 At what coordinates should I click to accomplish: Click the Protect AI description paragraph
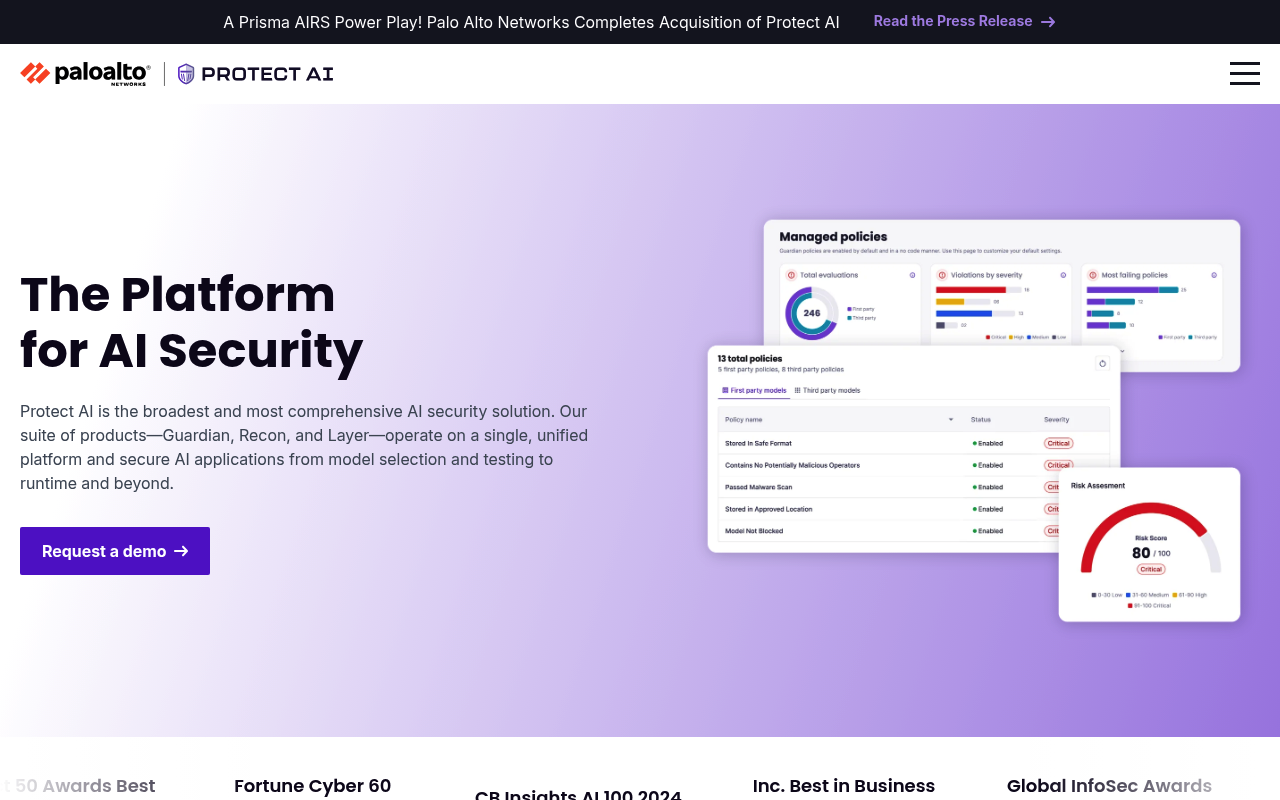click(304, 447)
